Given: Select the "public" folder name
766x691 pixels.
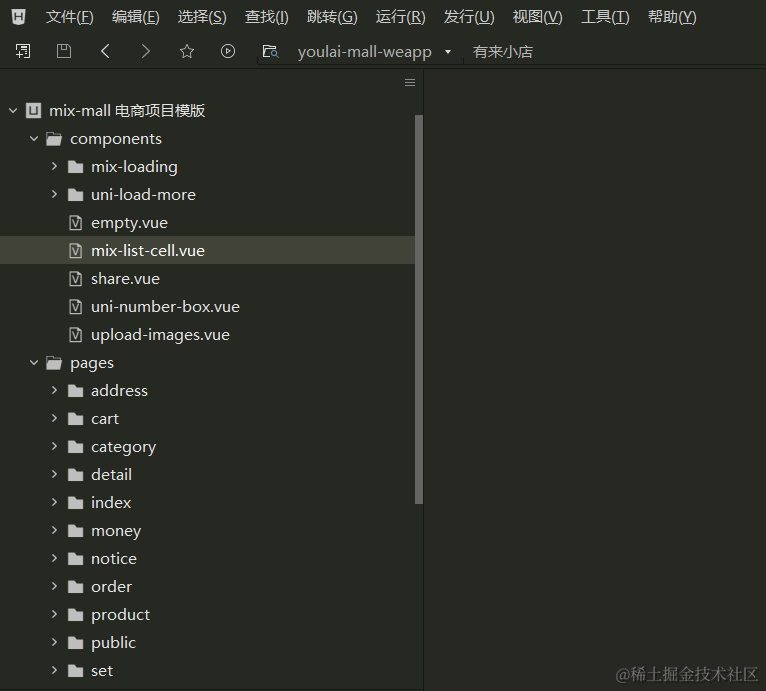Looking at the screenshot, I should click(x=113, y=643).
